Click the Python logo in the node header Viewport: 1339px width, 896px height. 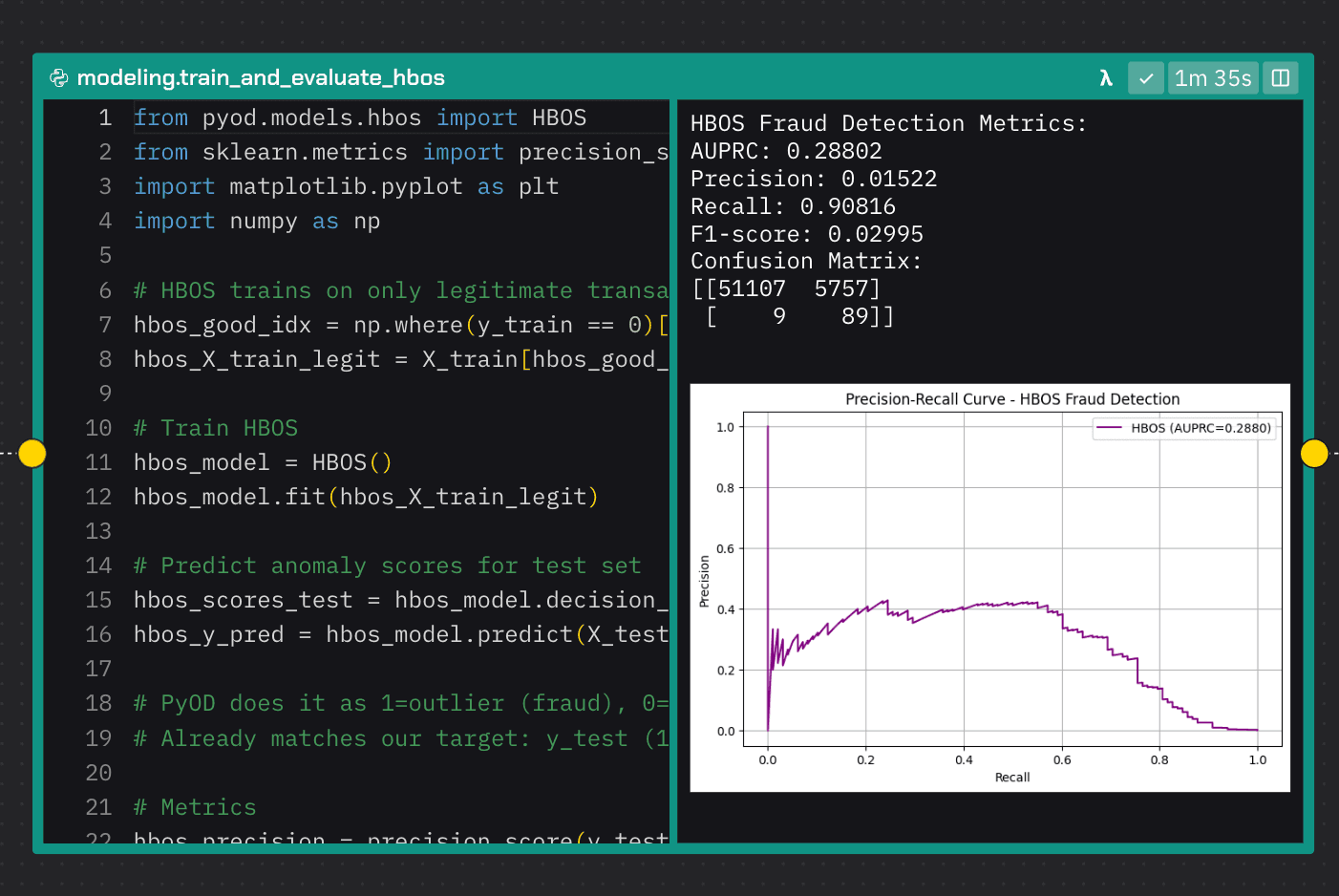point(59,77)
